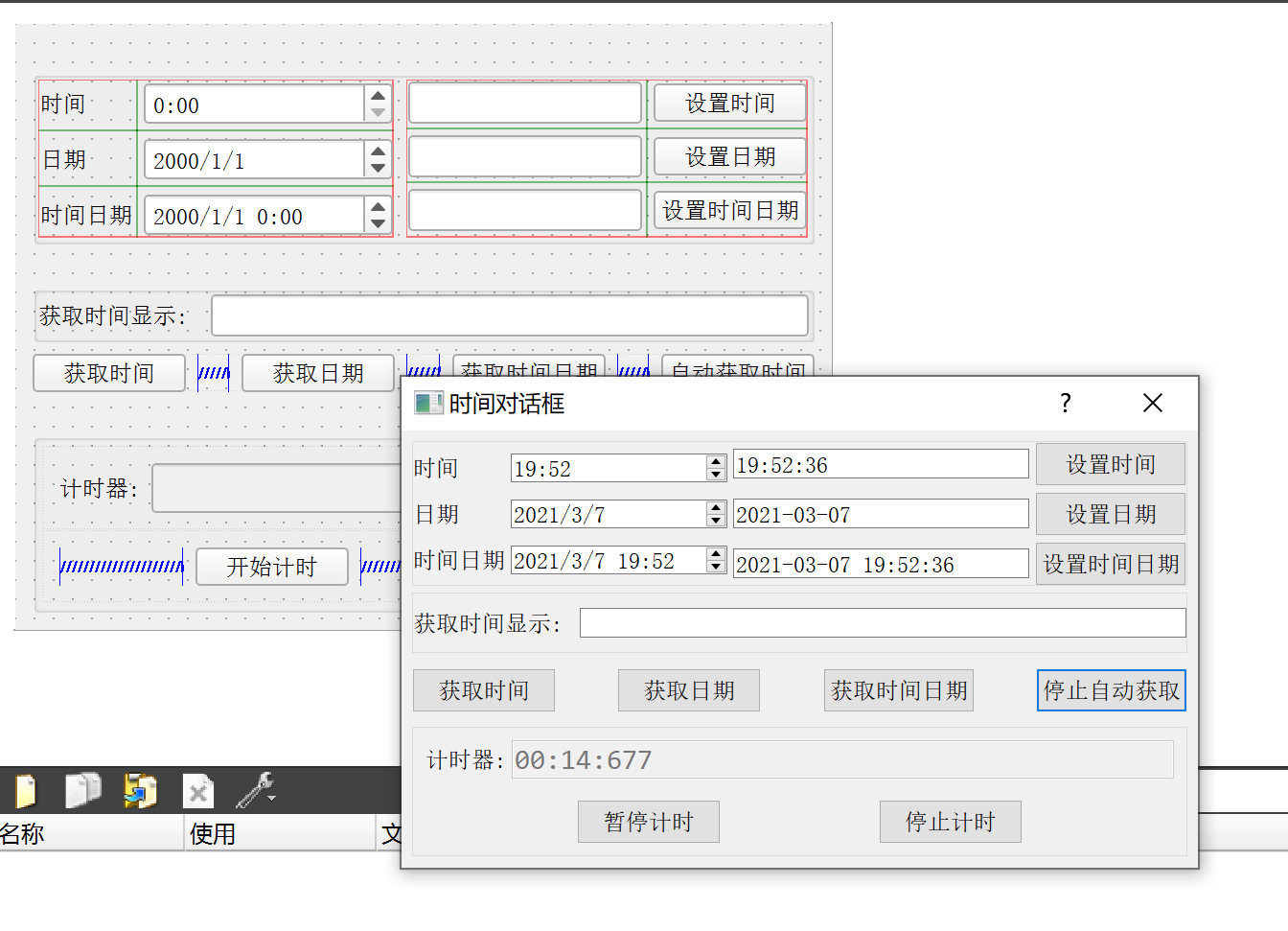1288x931 pixels.
Task: Select 设置时间日期 button on the designer form
Action: [730, 210]
